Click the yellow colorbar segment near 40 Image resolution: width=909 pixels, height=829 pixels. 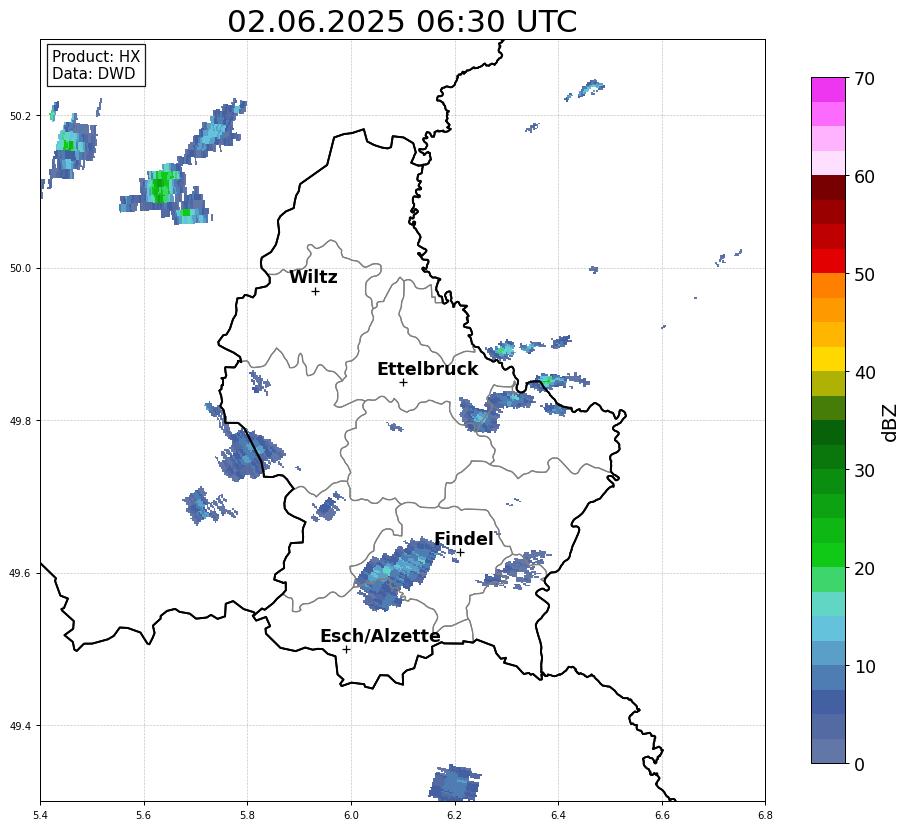coord(828,359)
